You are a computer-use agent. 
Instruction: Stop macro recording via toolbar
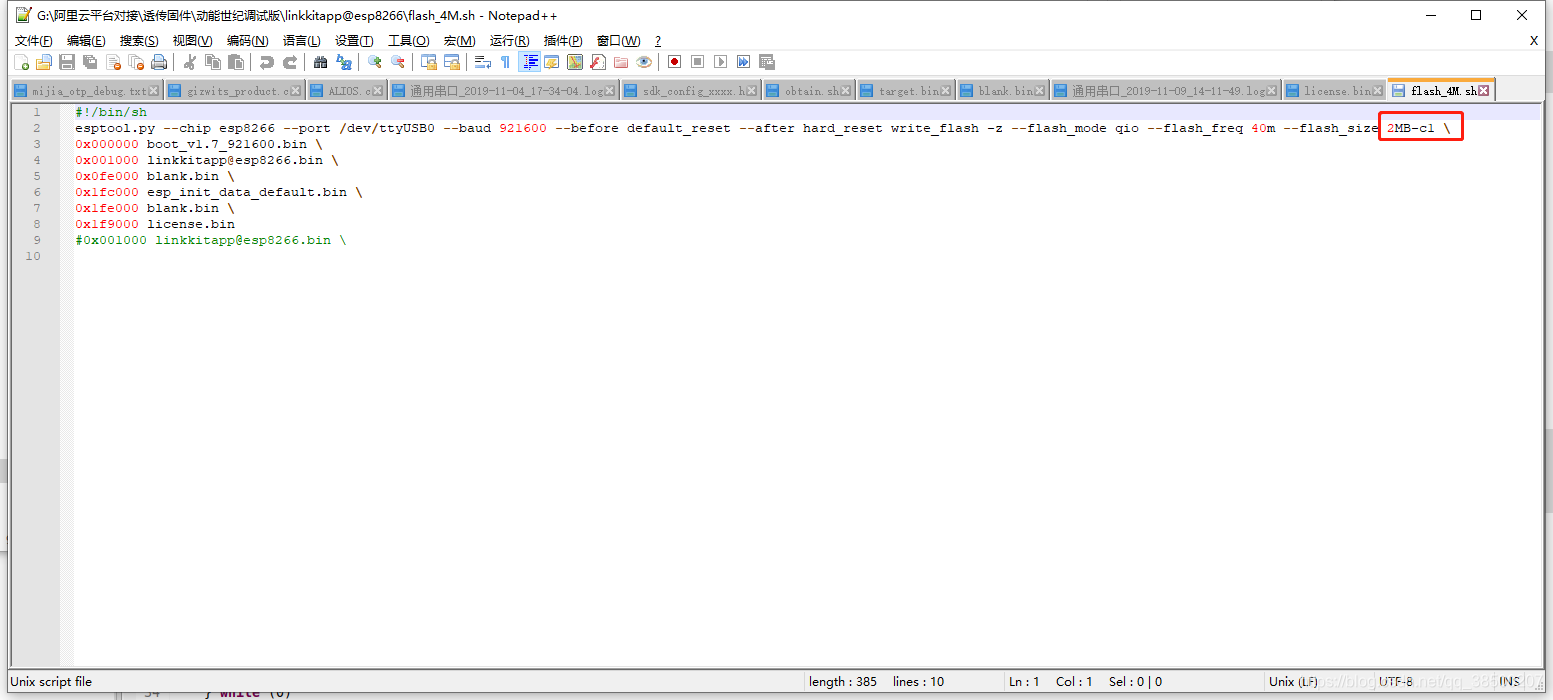(x=697, y=62)
